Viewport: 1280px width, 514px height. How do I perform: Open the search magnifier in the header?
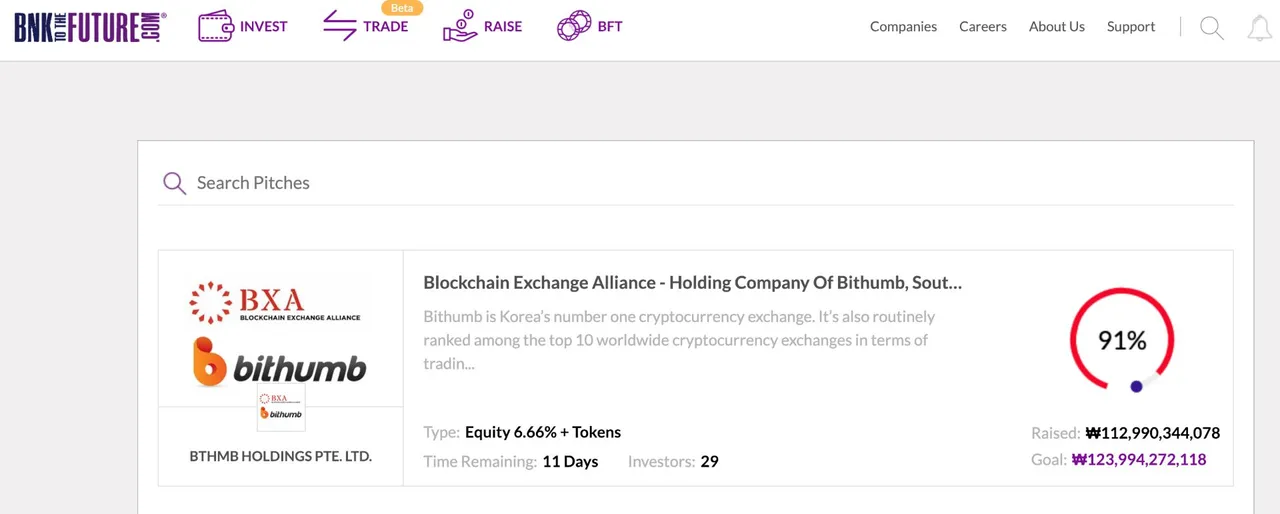coord(1211,28)
